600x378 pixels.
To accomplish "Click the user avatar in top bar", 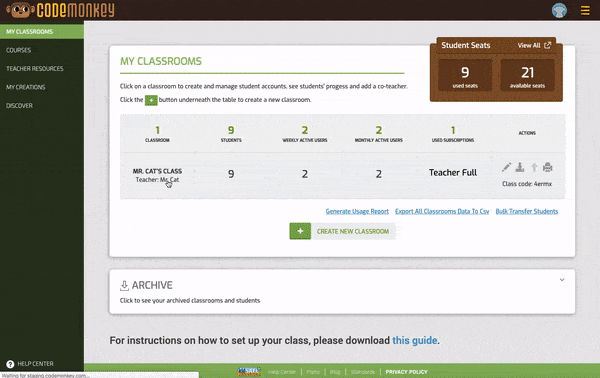I will tap(559, 10).
